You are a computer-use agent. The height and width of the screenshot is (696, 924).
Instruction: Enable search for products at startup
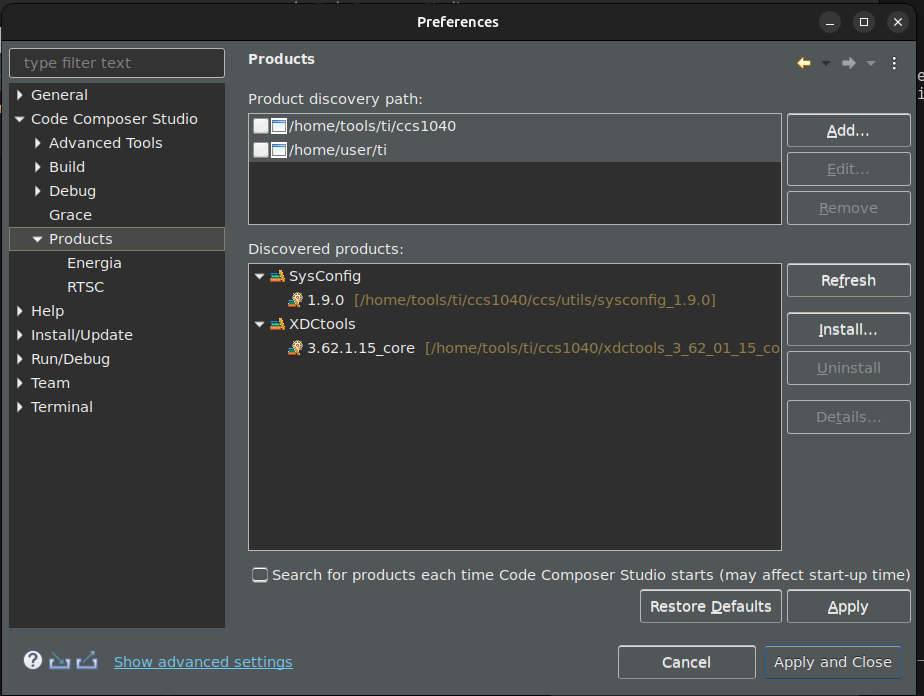coord(260,575)
